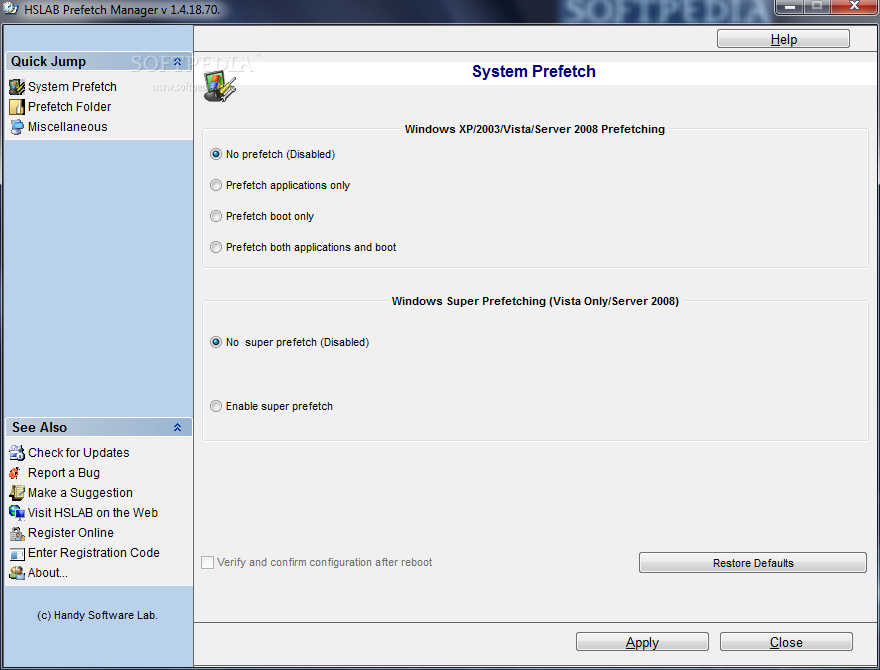This screenshot has height=670, width=880.
Task: Click the Quick Jump header text
Action: [x=48, y=62]
